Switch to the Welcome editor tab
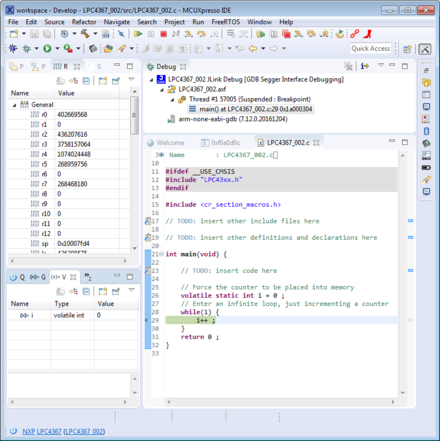 coord(166,143)
